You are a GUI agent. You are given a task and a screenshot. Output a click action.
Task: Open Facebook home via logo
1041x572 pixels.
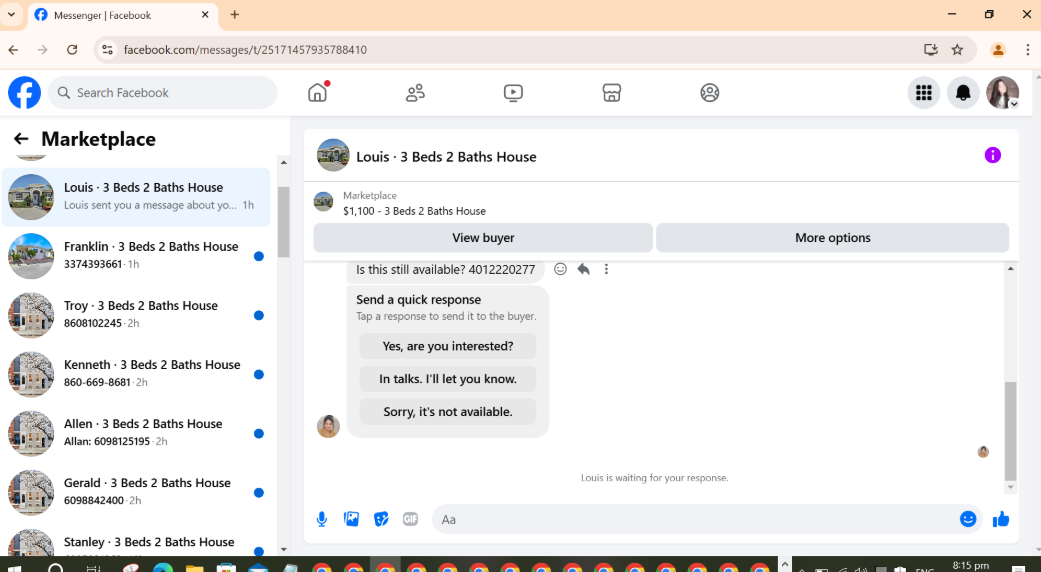25,93
